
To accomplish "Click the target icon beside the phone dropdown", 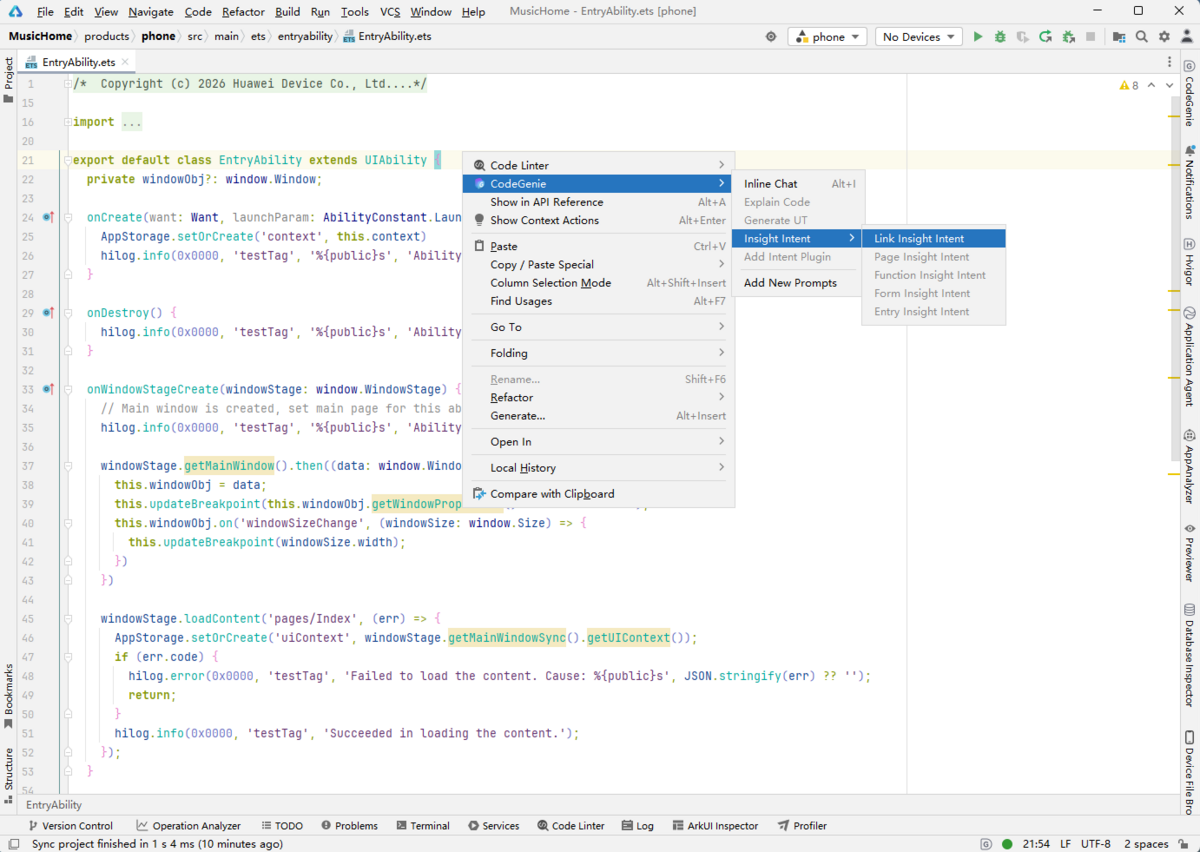I will 771,37.
